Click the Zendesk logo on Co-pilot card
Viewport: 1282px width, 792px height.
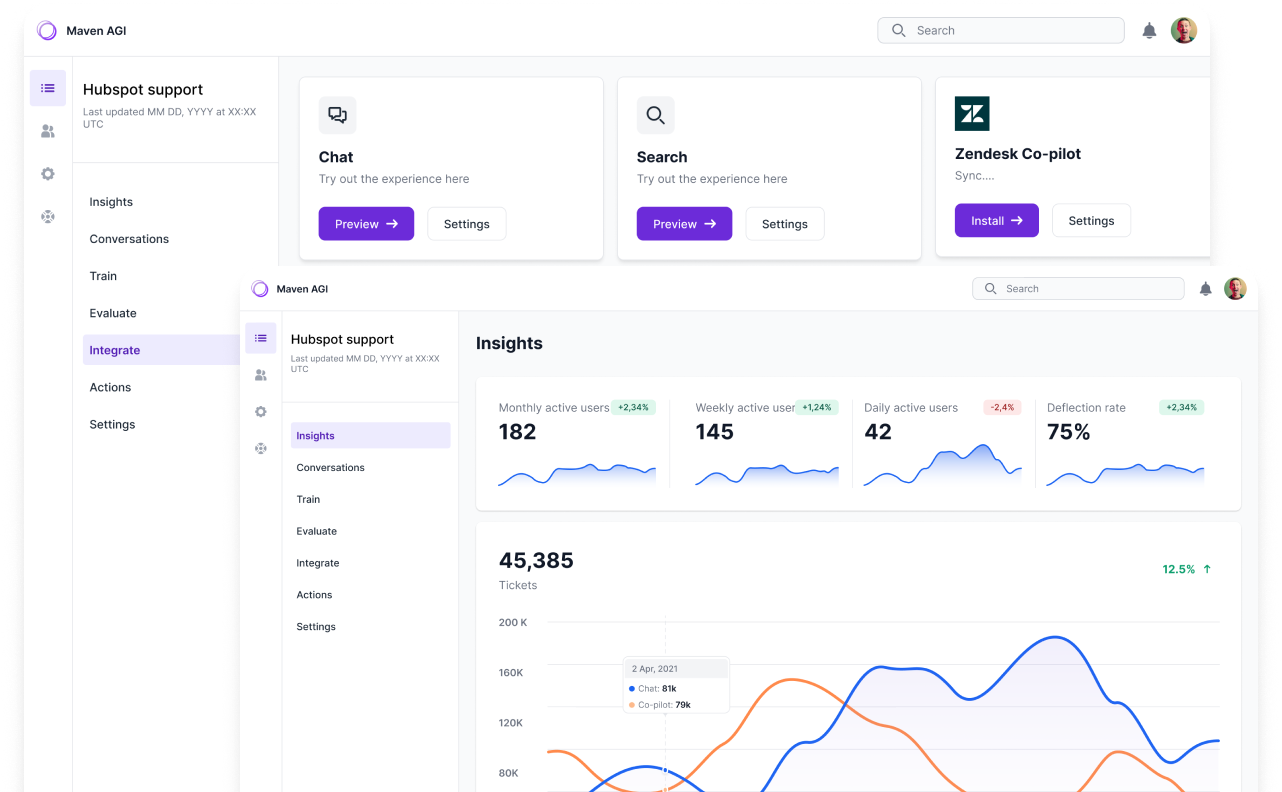point(972,114)
